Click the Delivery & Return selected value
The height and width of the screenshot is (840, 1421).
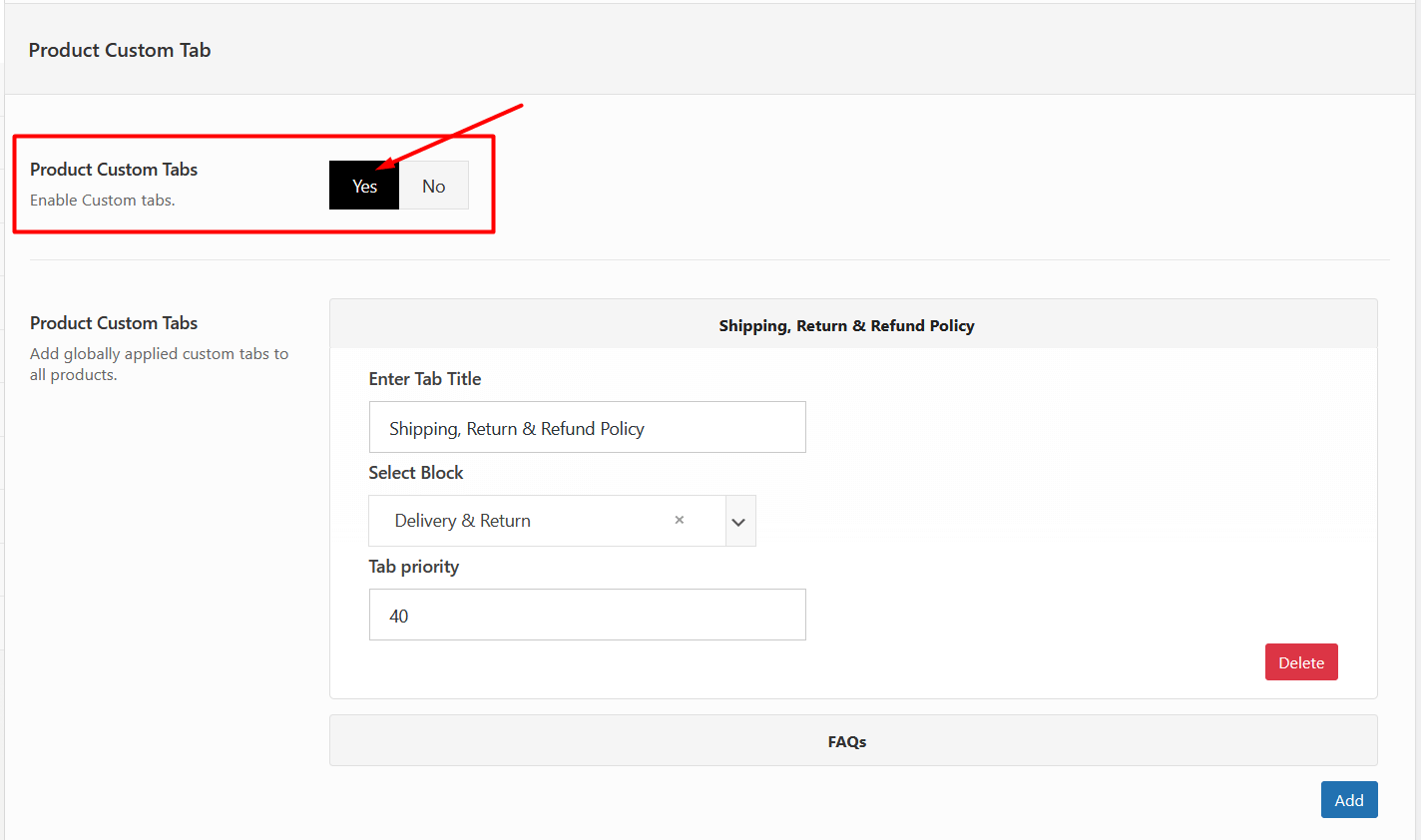pyautogui.click(x=463, y=521)
